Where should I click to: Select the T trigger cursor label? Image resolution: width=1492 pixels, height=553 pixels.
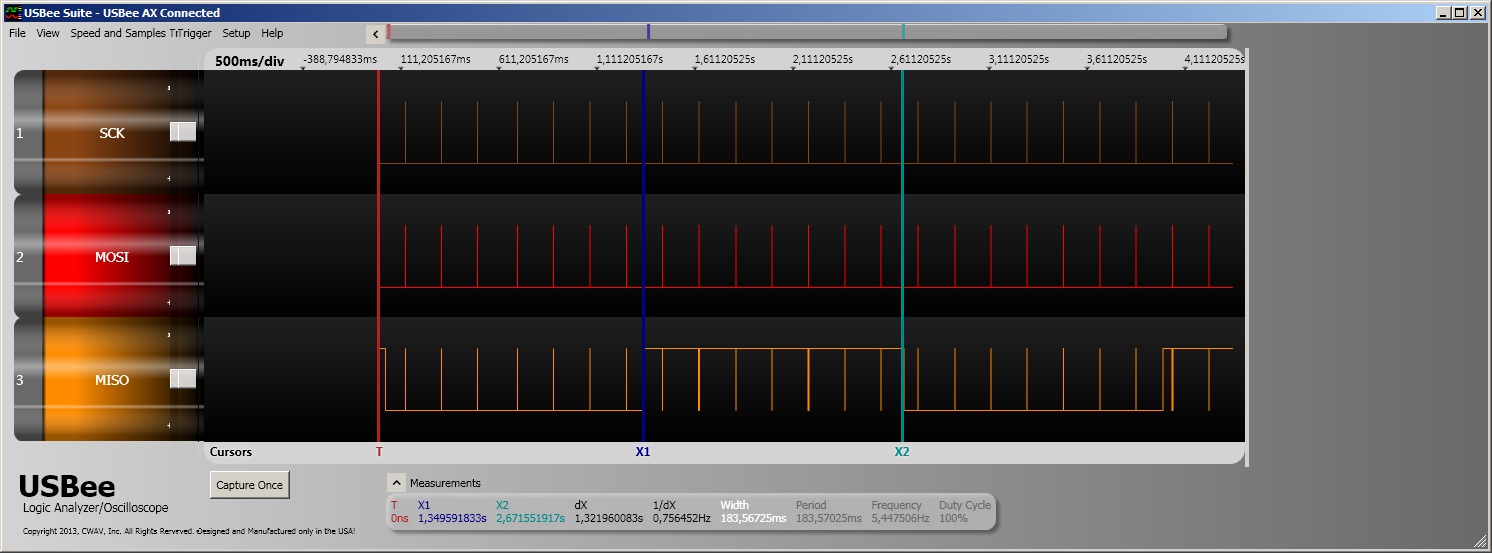pos(379,452)
